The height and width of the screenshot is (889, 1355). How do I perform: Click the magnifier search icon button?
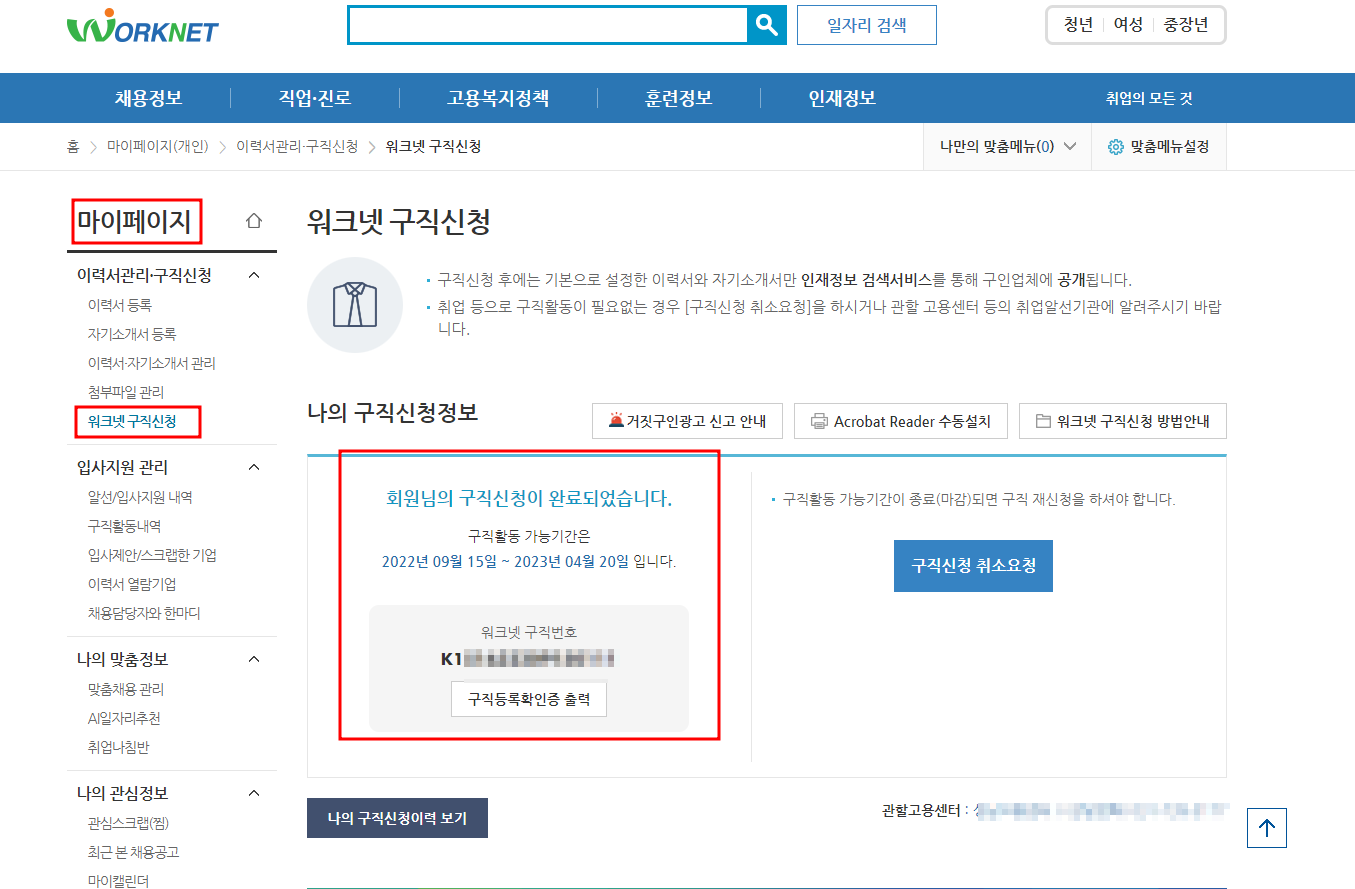click(767, 25)
